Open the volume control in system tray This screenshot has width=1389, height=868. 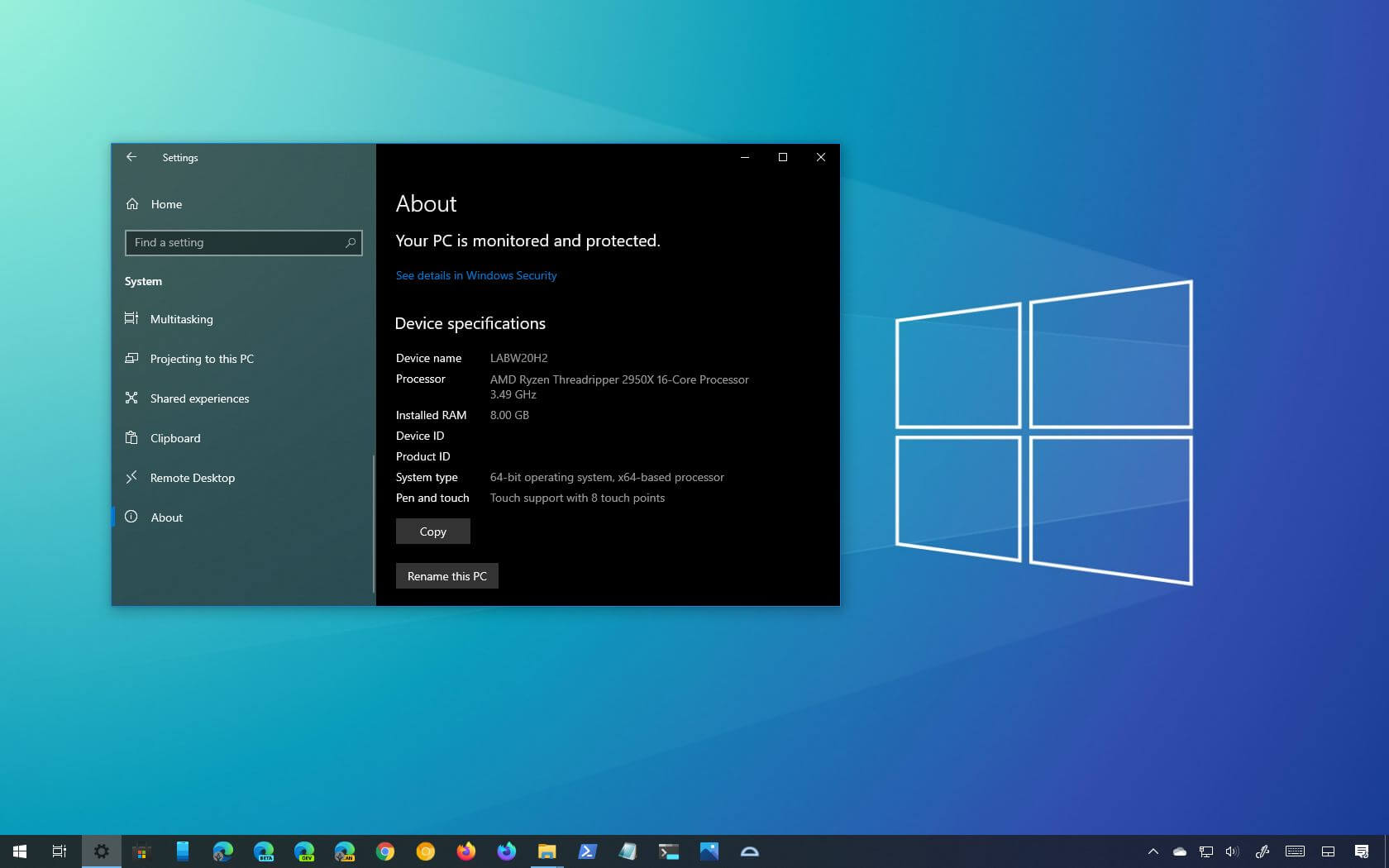tap(1233, 851)
